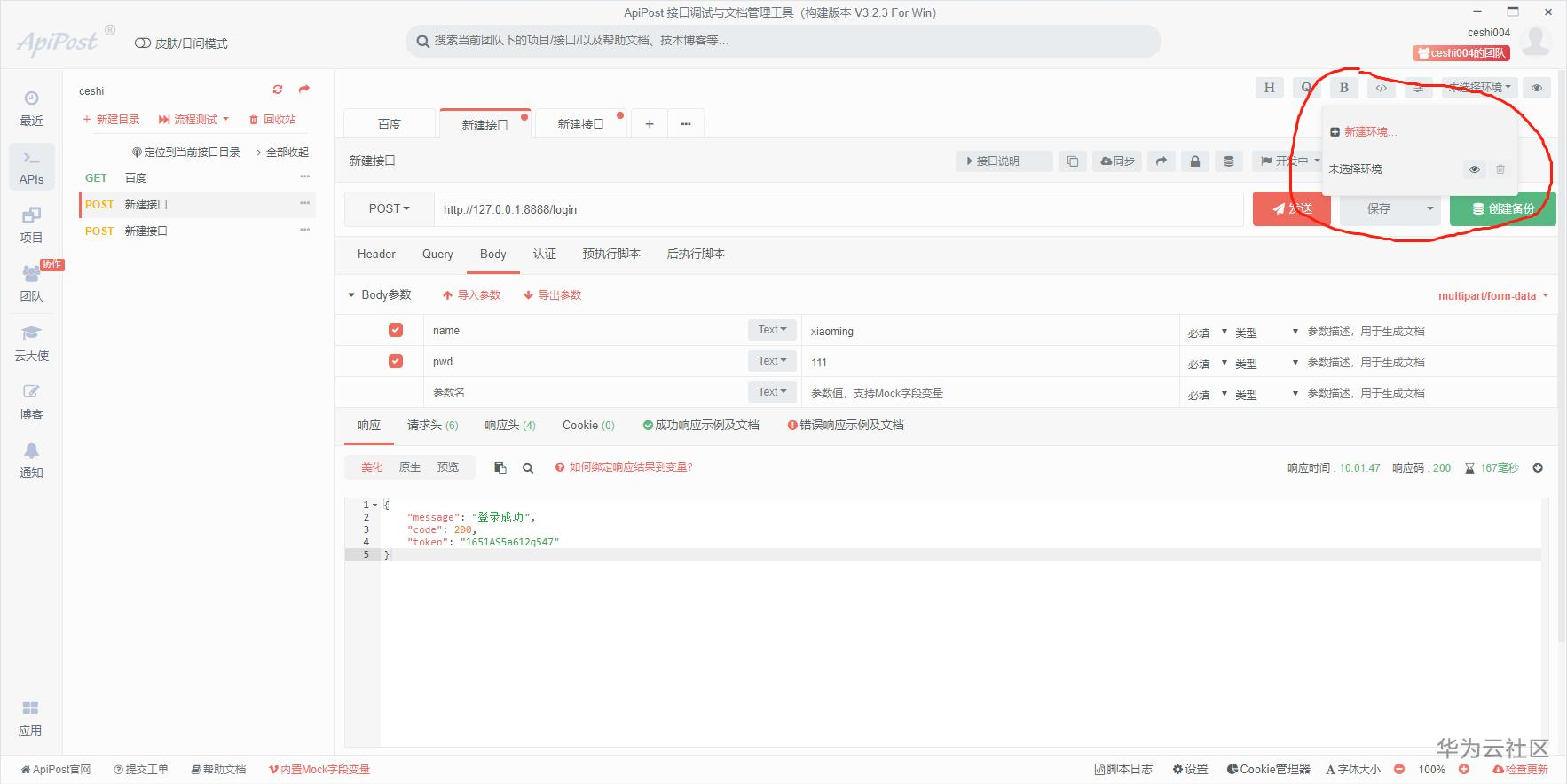This screenshot has height=784, width=1567.
Task: Uncheck the pwd parameter checkbox
Action: pyautogui.click(x=396, y=361)
